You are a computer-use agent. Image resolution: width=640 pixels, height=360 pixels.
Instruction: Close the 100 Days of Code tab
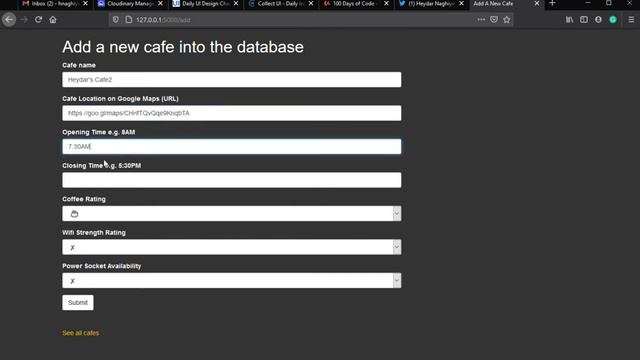tap(386, 3)
